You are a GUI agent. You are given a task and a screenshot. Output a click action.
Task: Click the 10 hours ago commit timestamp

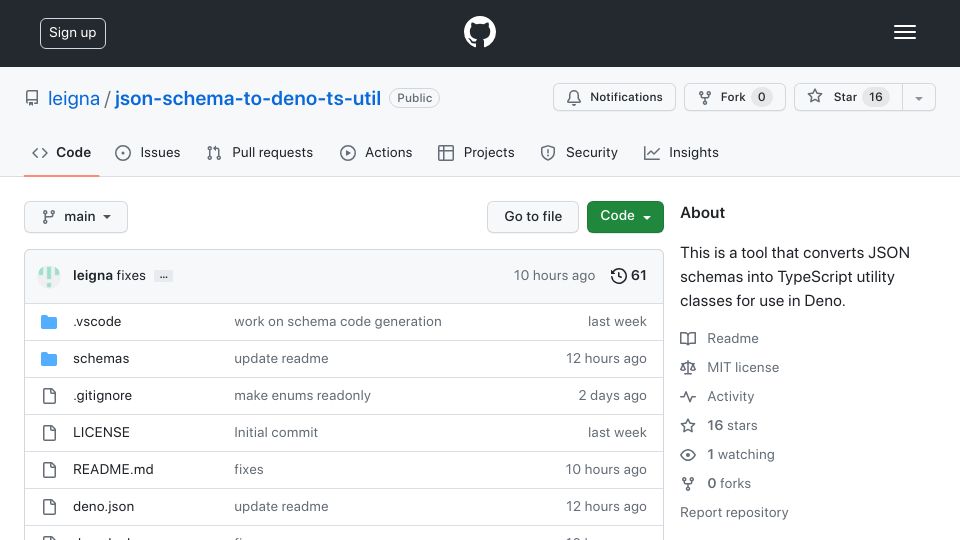(x=554, y=276)
